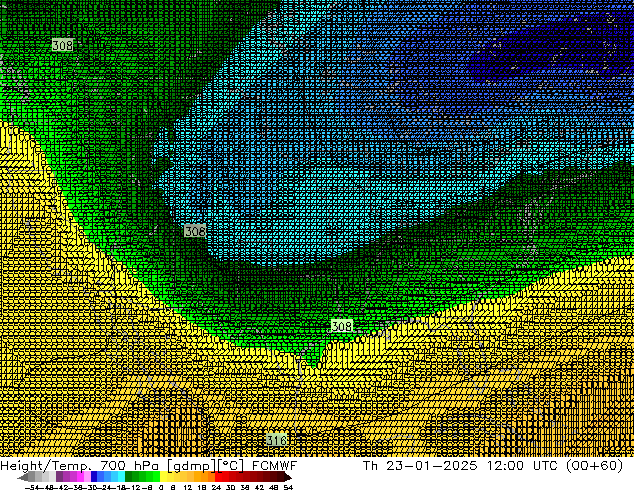
Task: Click the "-54" value at the scale's left end
Action: tap(32, 487)
